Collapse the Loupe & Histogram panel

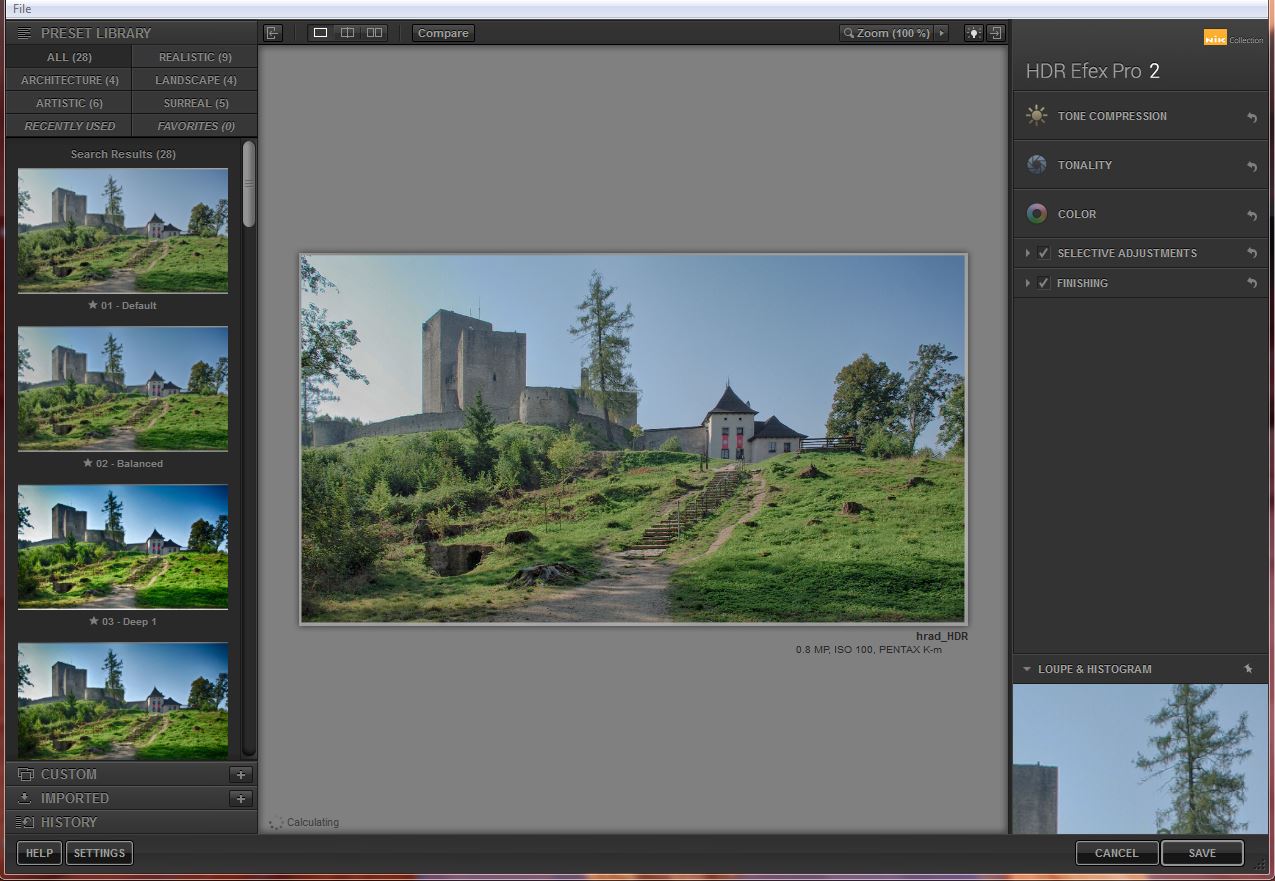[1026, 669]
